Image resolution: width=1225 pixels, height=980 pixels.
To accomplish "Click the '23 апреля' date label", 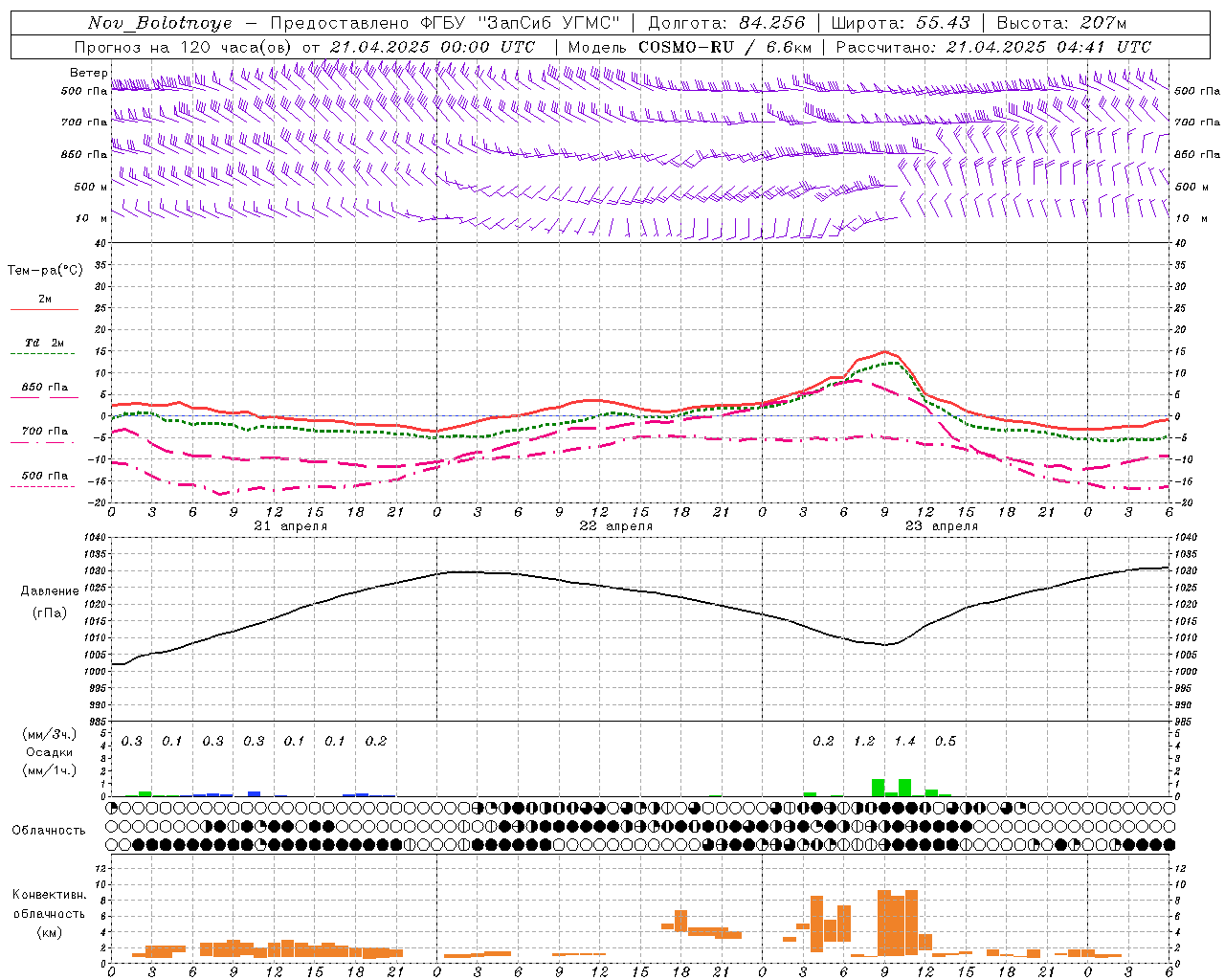I will click(x=942, y=526).
